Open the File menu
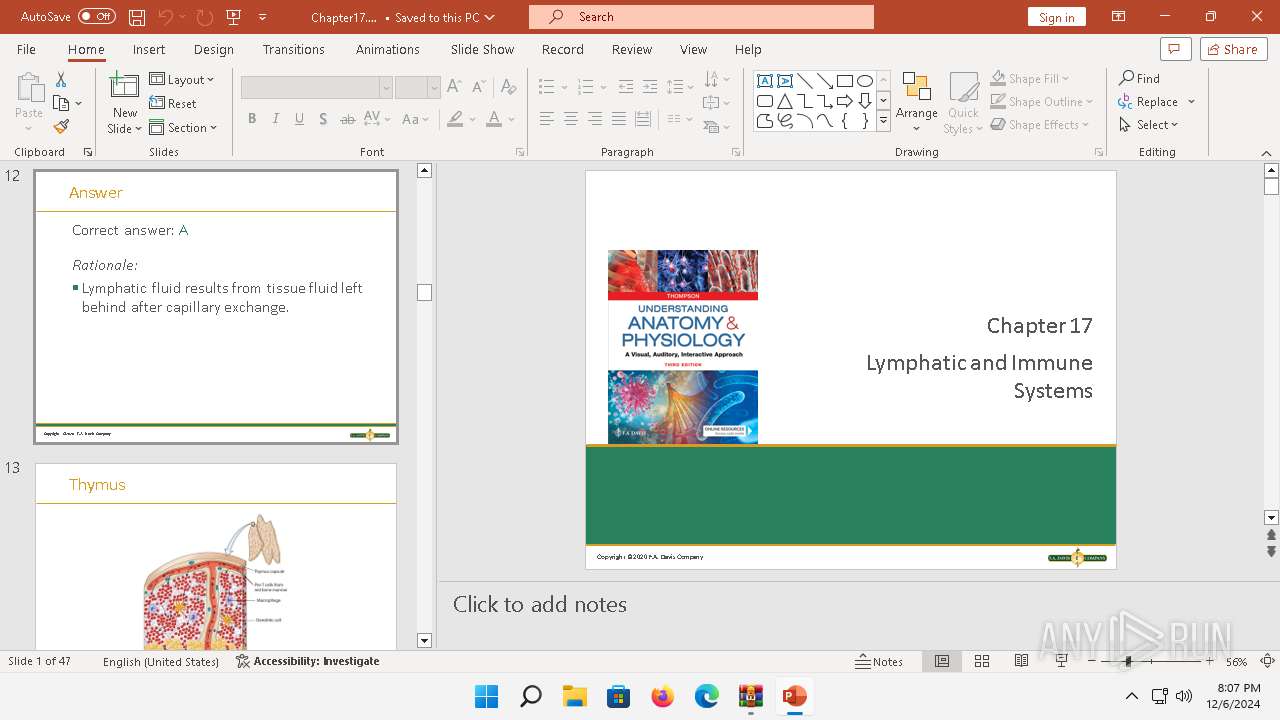 pos(26,49)
